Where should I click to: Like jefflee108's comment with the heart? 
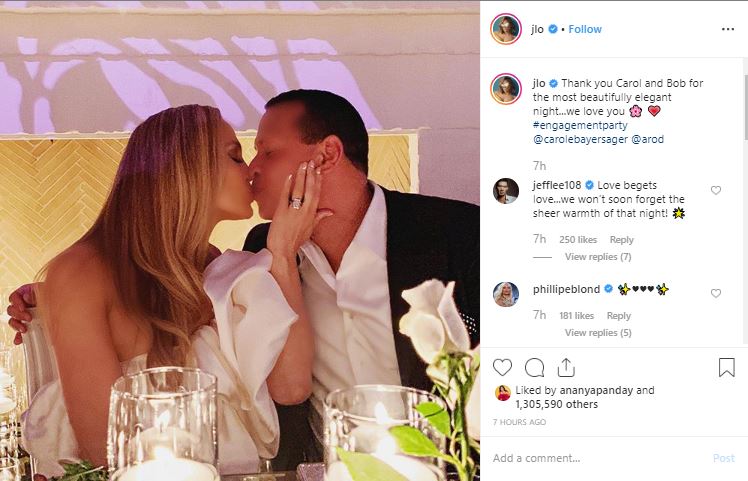coord(716,190)
